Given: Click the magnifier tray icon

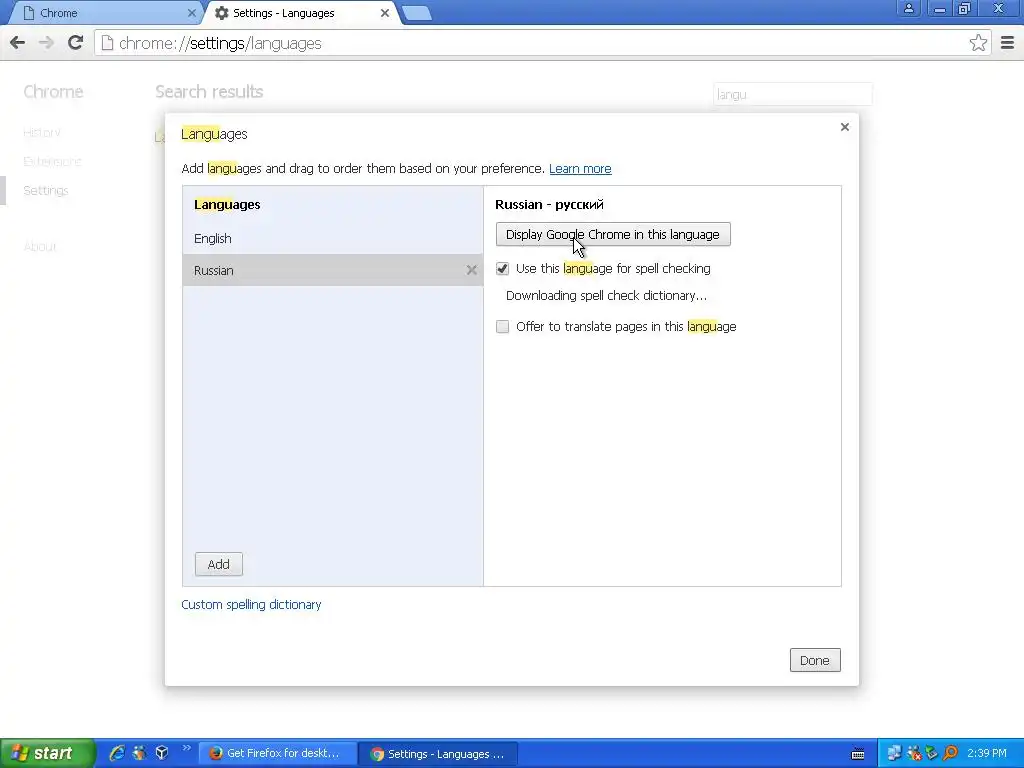Looking at the screenshot, I should tap(951, 754).
